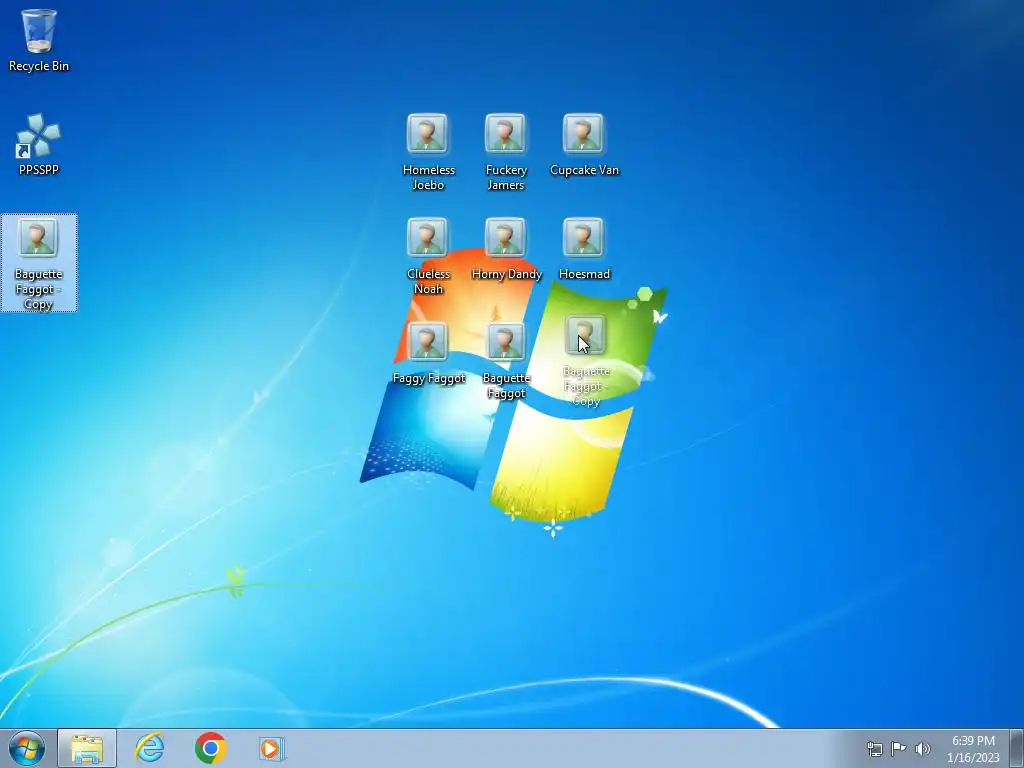Open the network status tray icon
This screenshot has height=768, width=1024.
point(874,748)
